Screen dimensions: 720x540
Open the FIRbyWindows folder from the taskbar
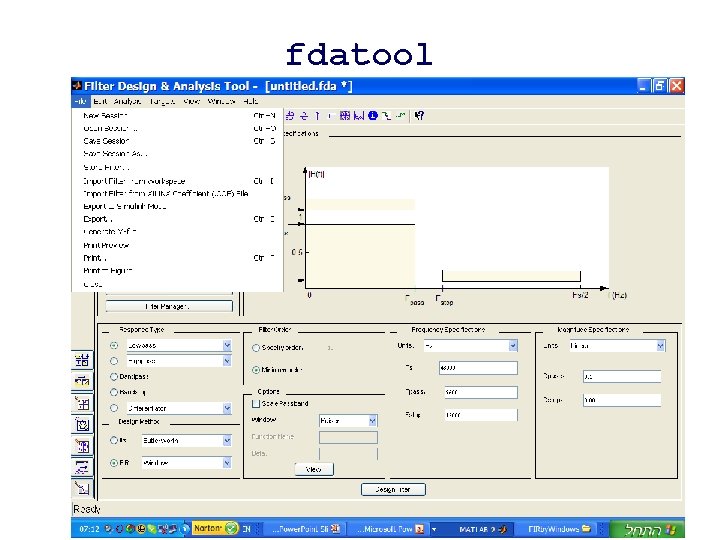pos(558,529)
